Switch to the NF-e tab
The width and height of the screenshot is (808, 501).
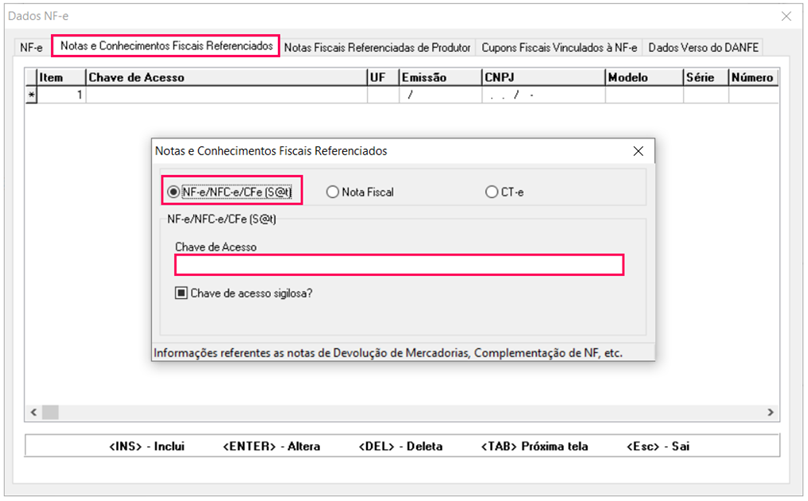(x=31, y=48)
